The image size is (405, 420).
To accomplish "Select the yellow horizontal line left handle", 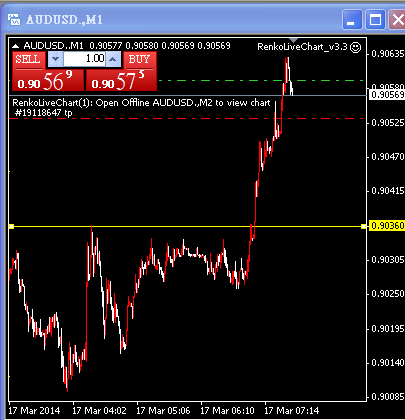I will click(x=12, y=227).
